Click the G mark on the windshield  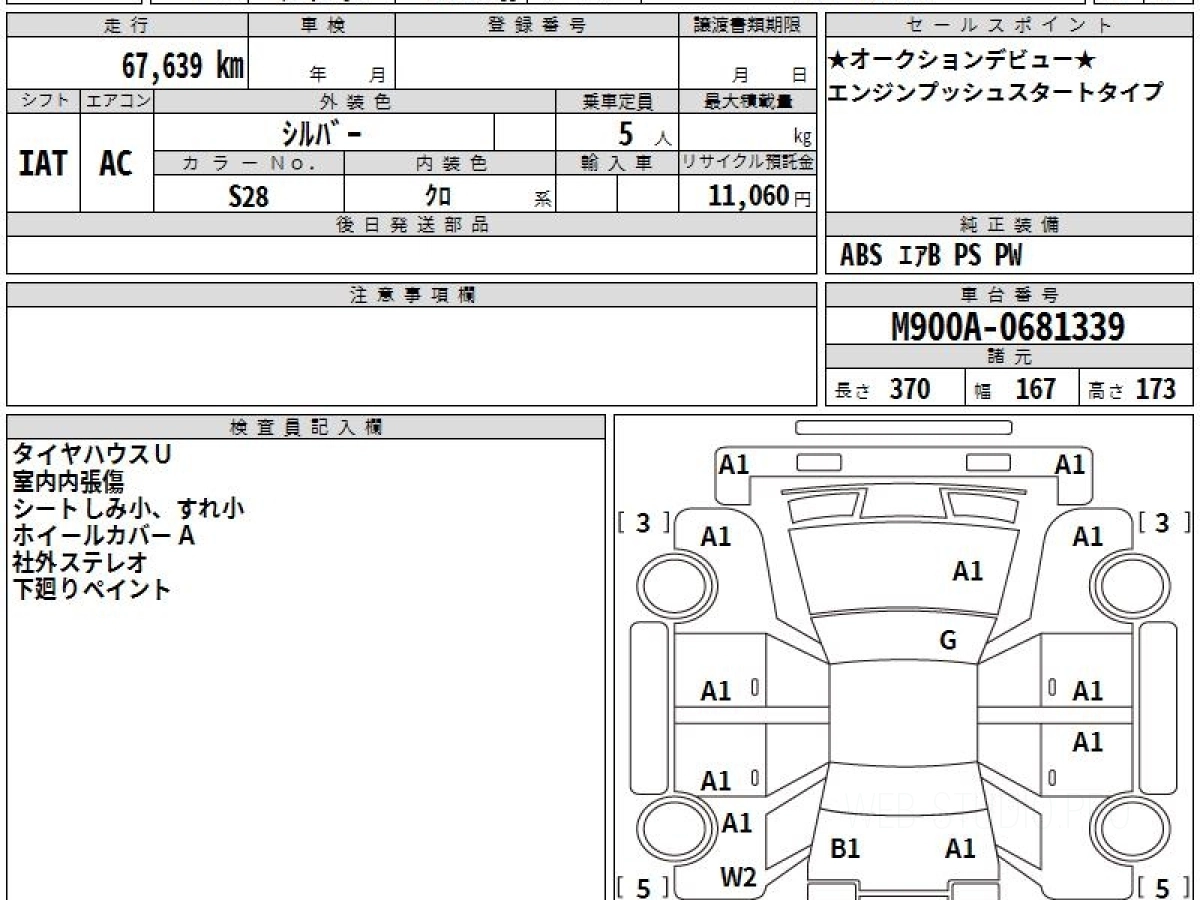(948, 641)
